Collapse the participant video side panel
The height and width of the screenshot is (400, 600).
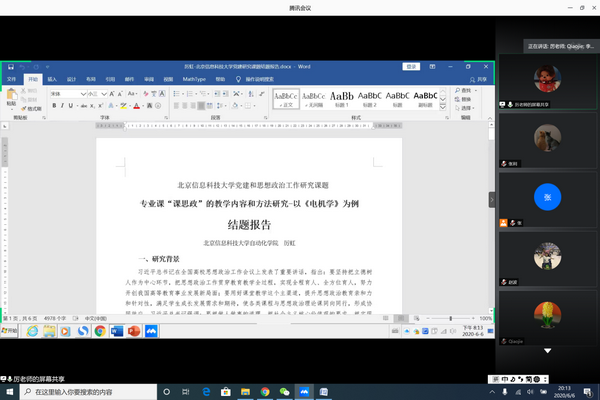pos(492,200)
